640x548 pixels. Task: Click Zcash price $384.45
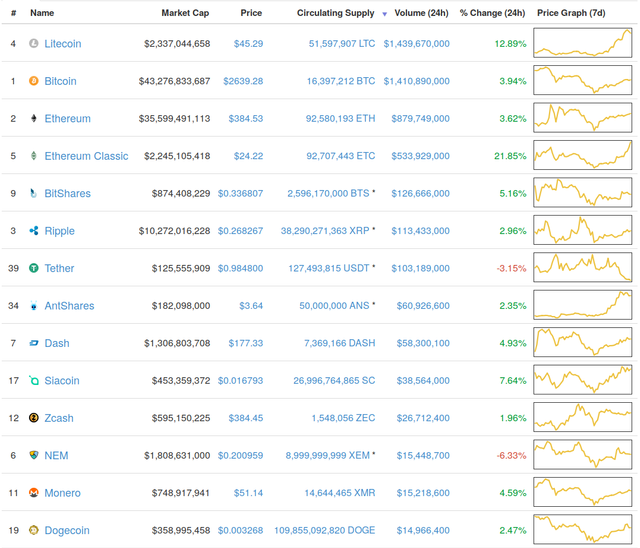point(246,418)
